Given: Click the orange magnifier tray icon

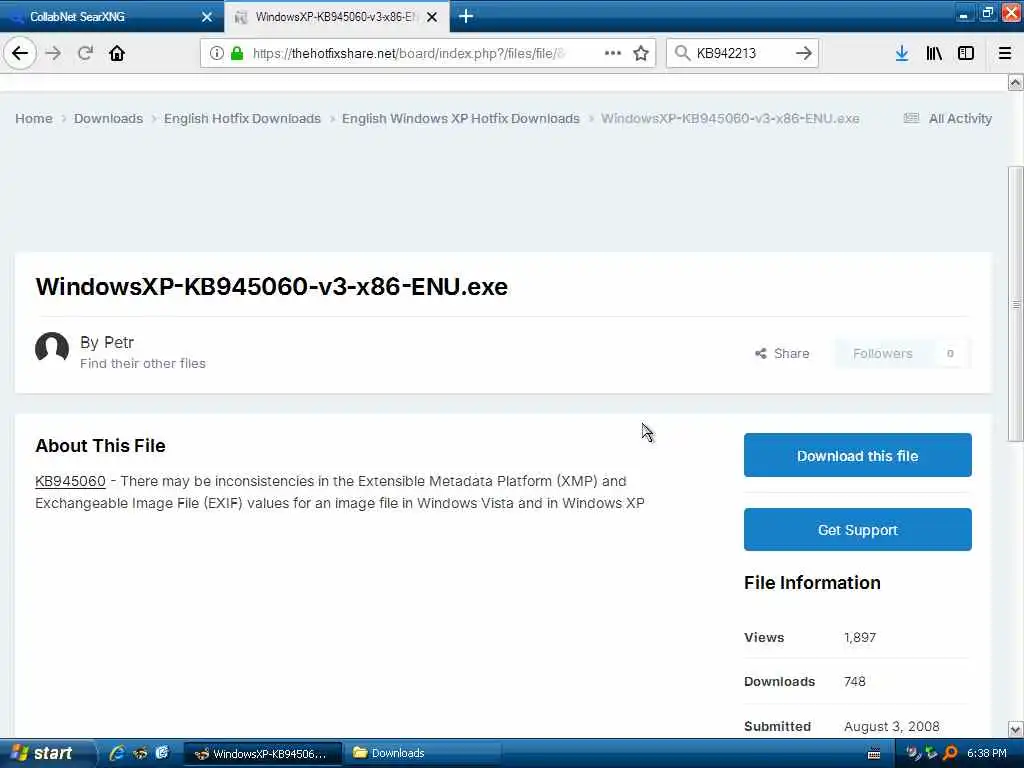Looking at the screenshot, I should [950, 753].
